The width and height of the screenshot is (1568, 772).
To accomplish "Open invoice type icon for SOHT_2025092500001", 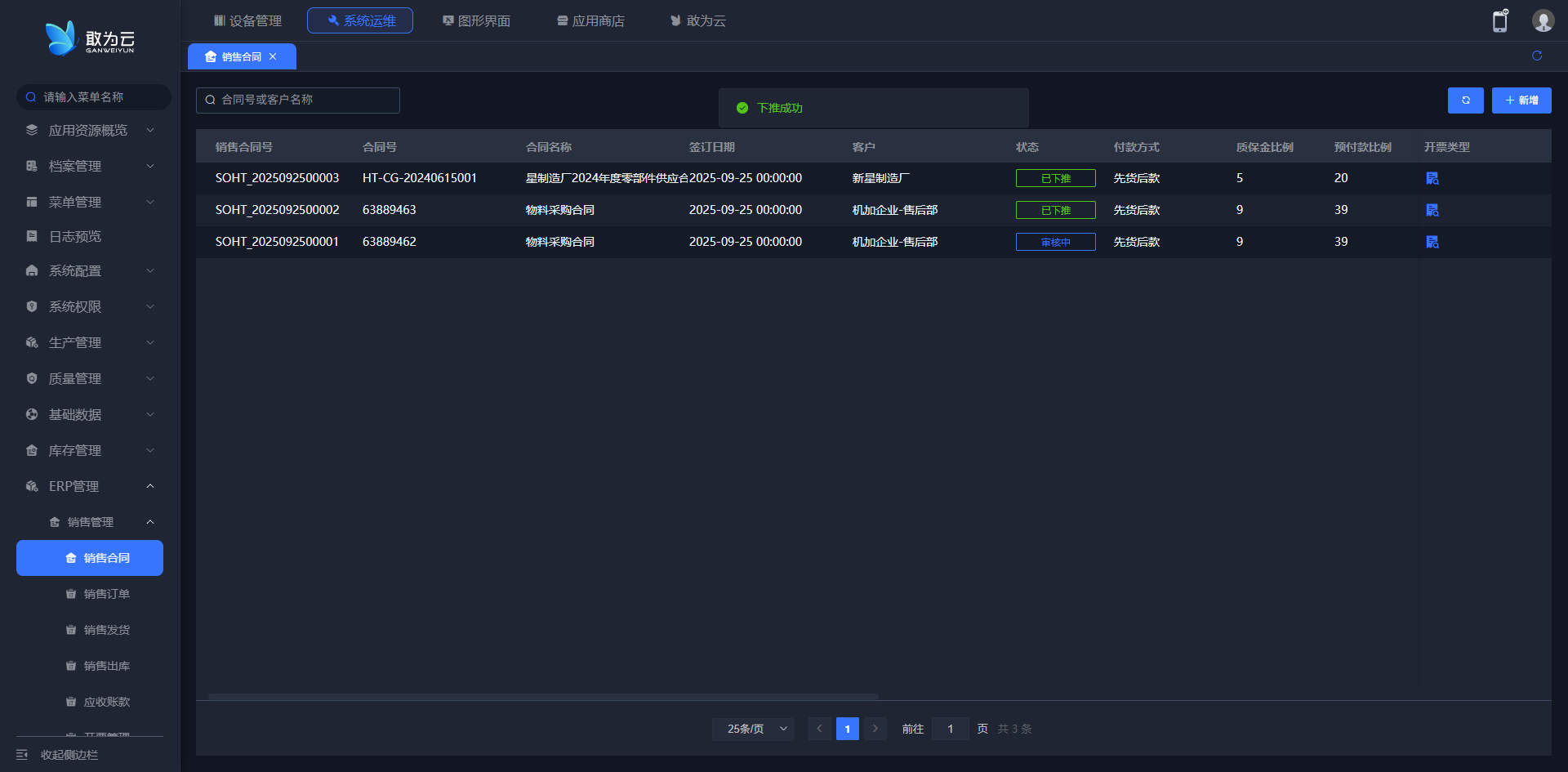I will pos(1432,242).
